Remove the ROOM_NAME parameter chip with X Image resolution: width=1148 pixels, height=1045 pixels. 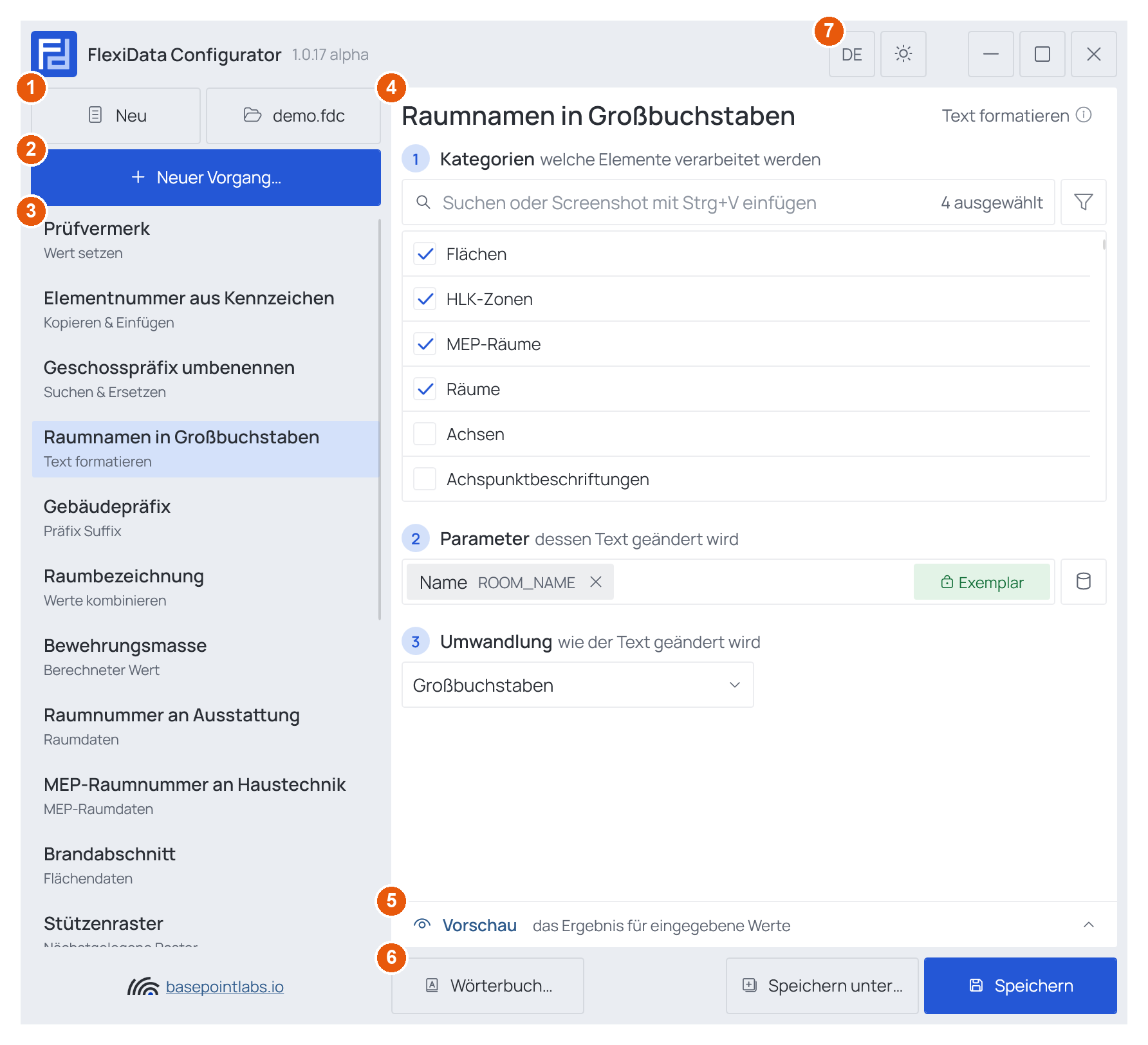pos(596,582)
